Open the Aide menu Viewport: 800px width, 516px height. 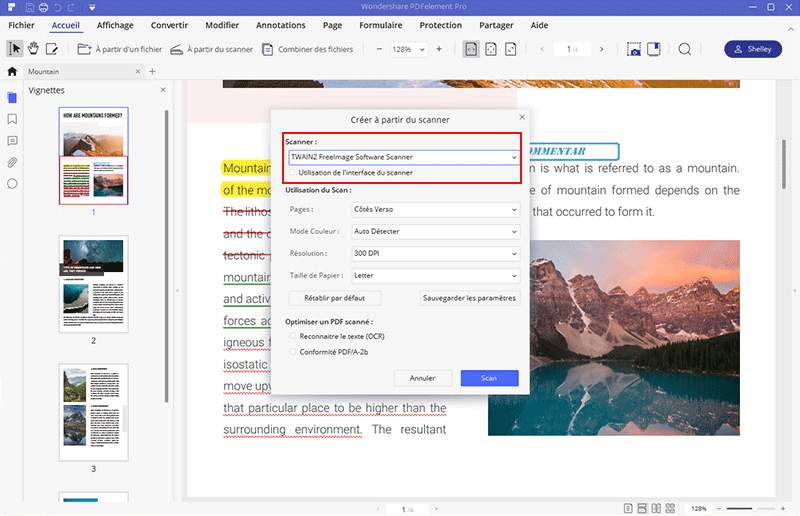click(x=539, y=25)
